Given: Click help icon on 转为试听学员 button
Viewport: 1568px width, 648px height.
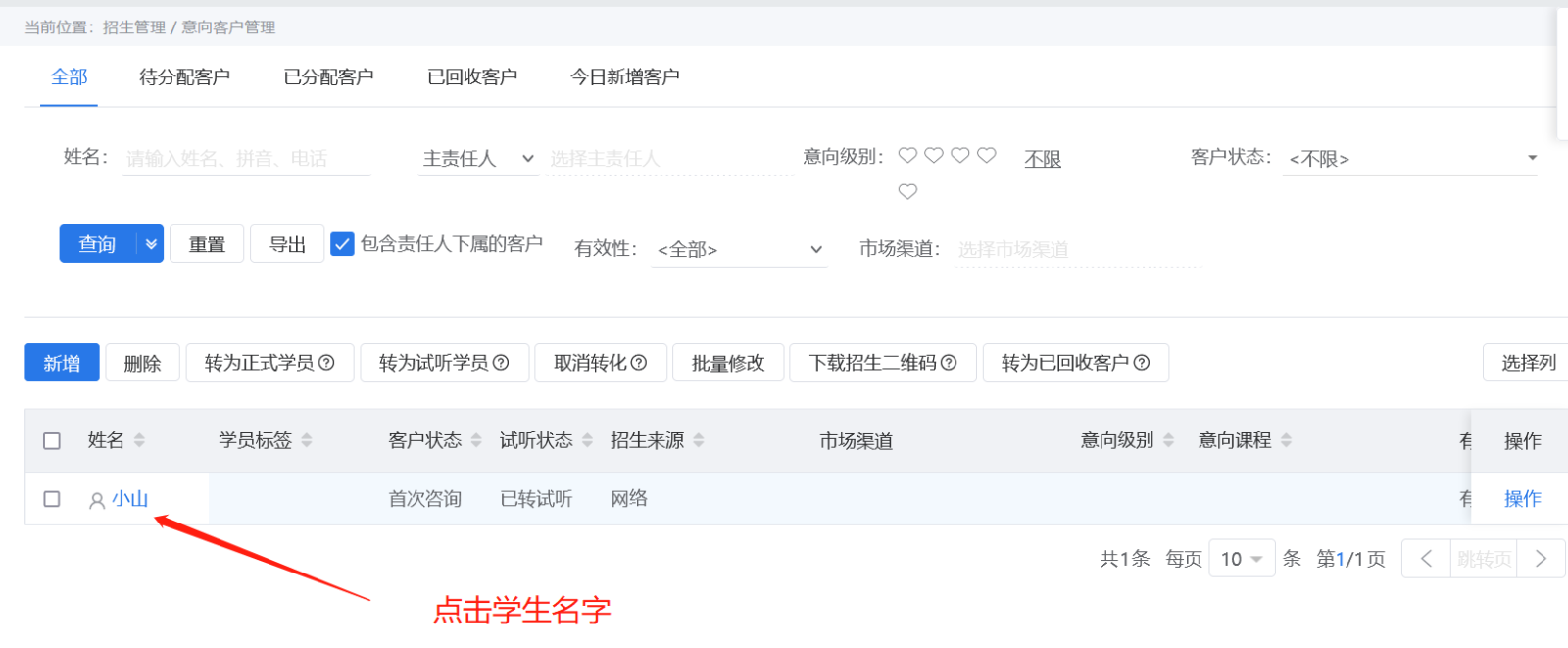Looking at the screenshot, I should [501, 363].
